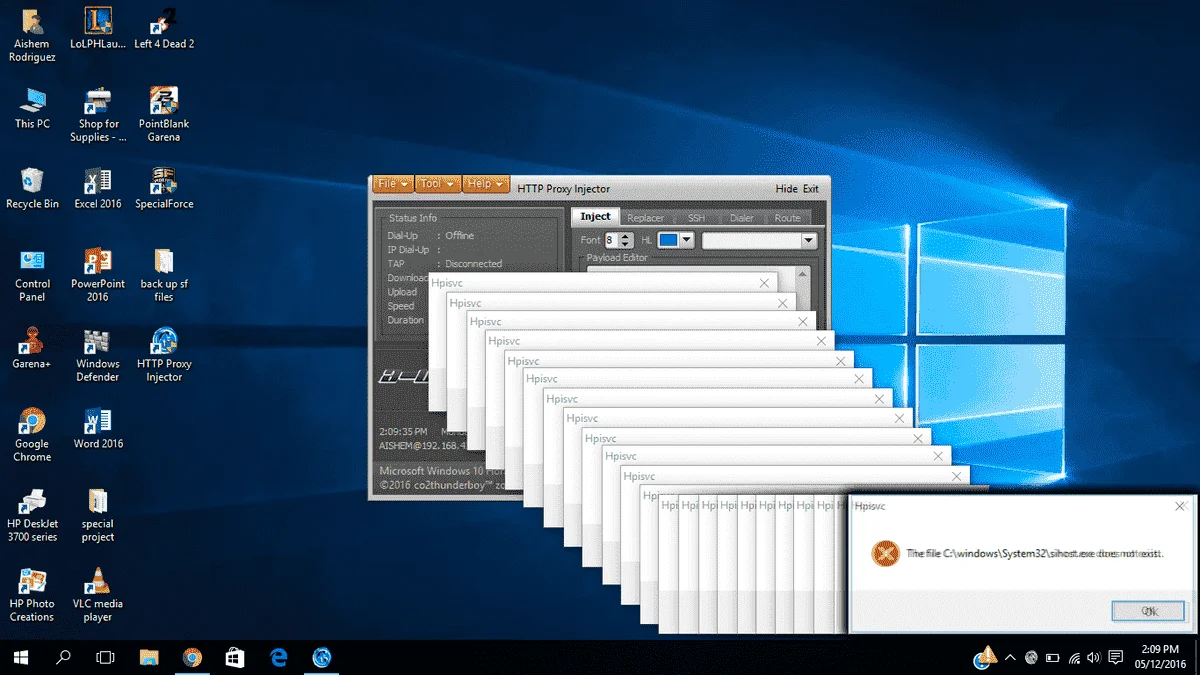The height and width of the screenshot is (675, 1200).
Task: Open the Control Panel desktop icon
Action: [32, 274]
